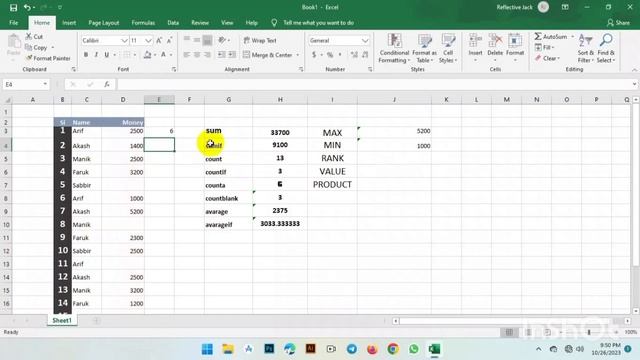Open Google Chrome from taskbar
This screenshot has height=360, width=640.
(x=393, y=349)
